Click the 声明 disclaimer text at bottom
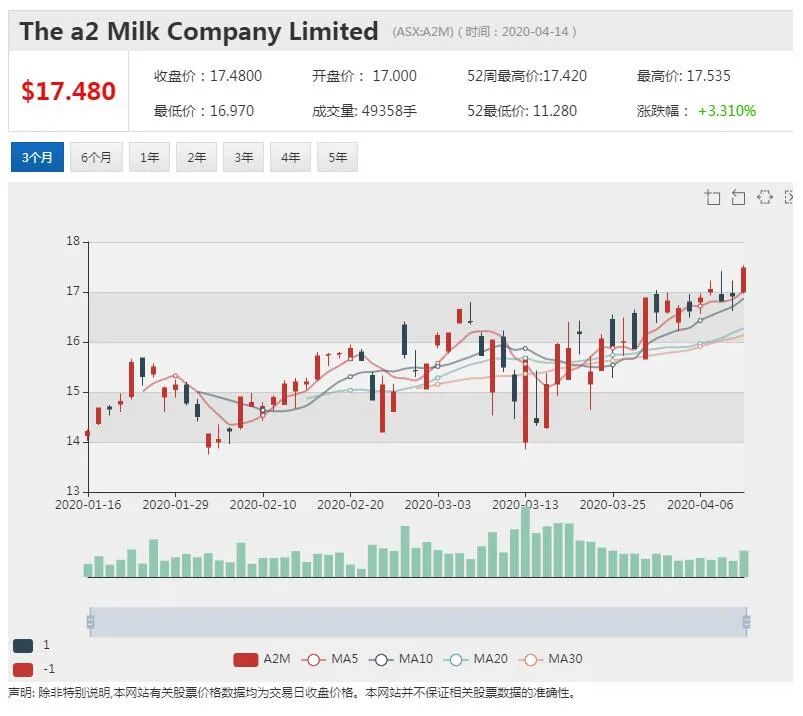This screenshot has height=716, width=803. pos(292,693)
